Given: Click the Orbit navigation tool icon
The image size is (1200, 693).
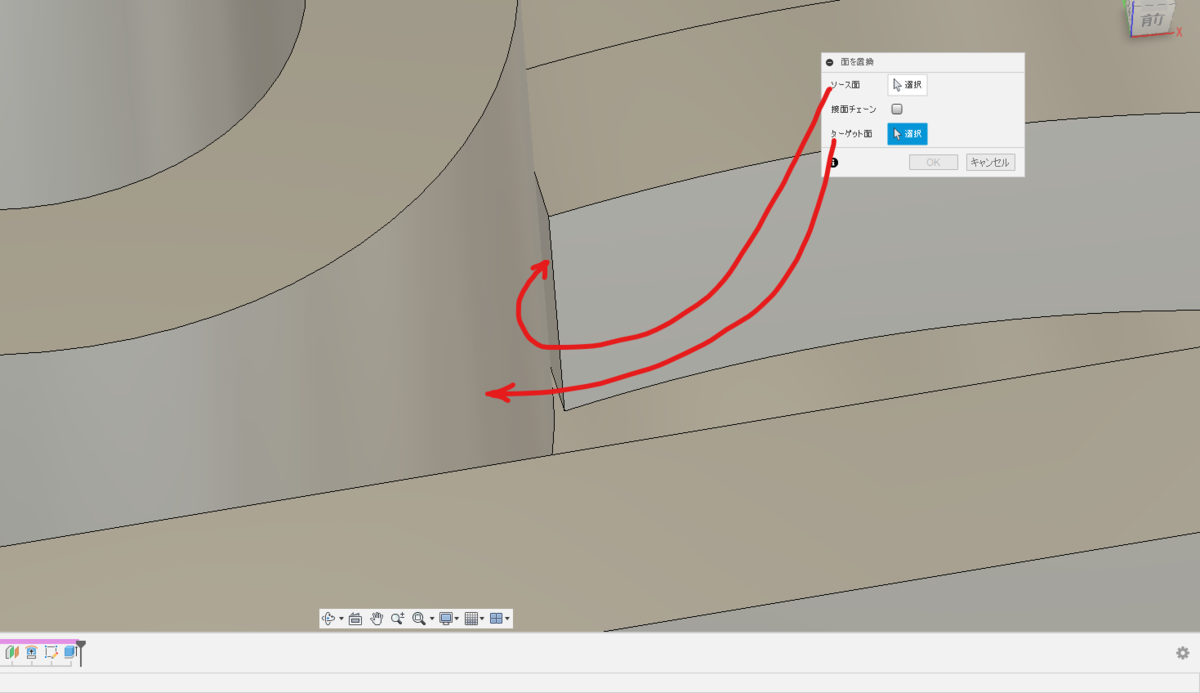Looking at the screenshot, I should 328,618.
